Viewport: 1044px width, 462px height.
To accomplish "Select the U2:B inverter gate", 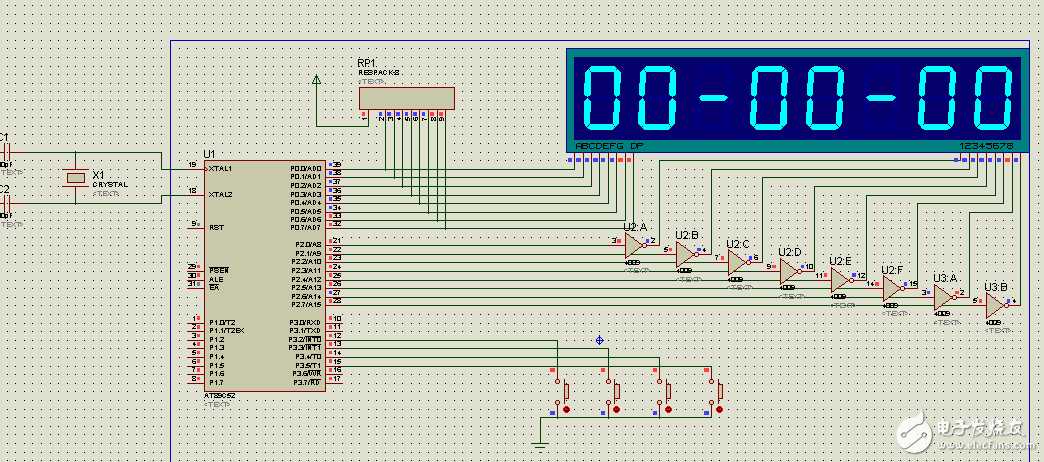I will point(686,255).
